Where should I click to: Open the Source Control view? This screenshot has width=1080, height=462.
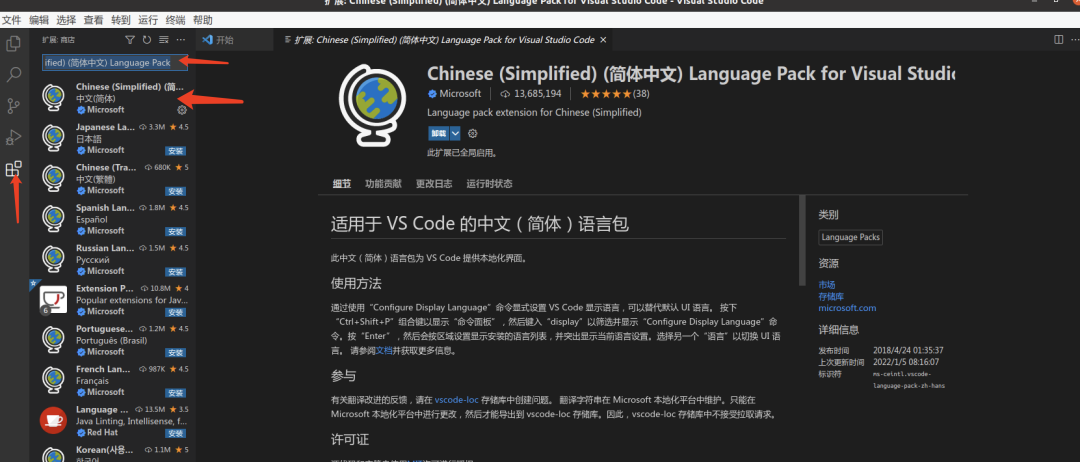pyautogui.click(x=13, y=106)
